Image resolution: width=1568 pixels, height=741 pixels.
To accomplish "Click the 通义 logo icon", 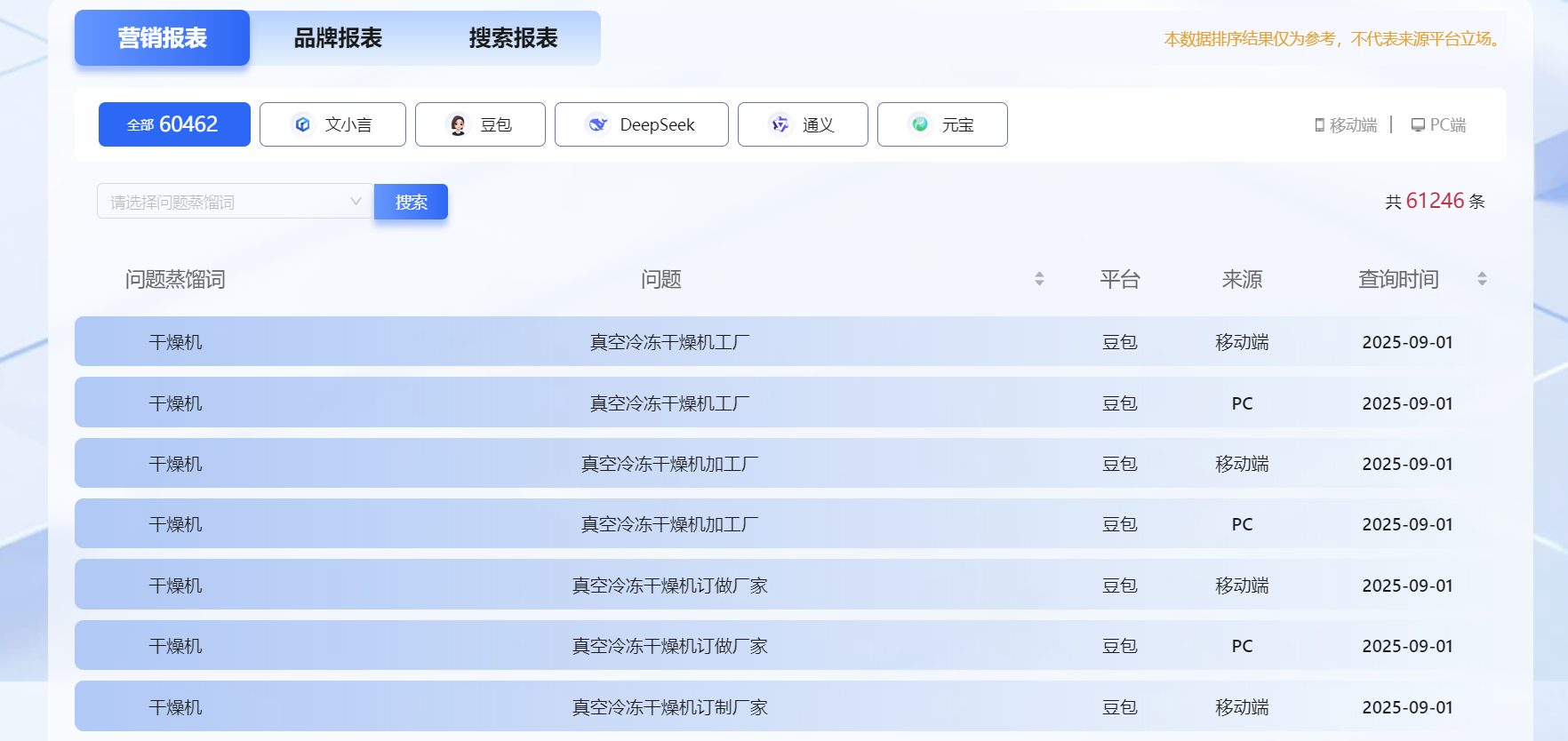I will 780,124.
